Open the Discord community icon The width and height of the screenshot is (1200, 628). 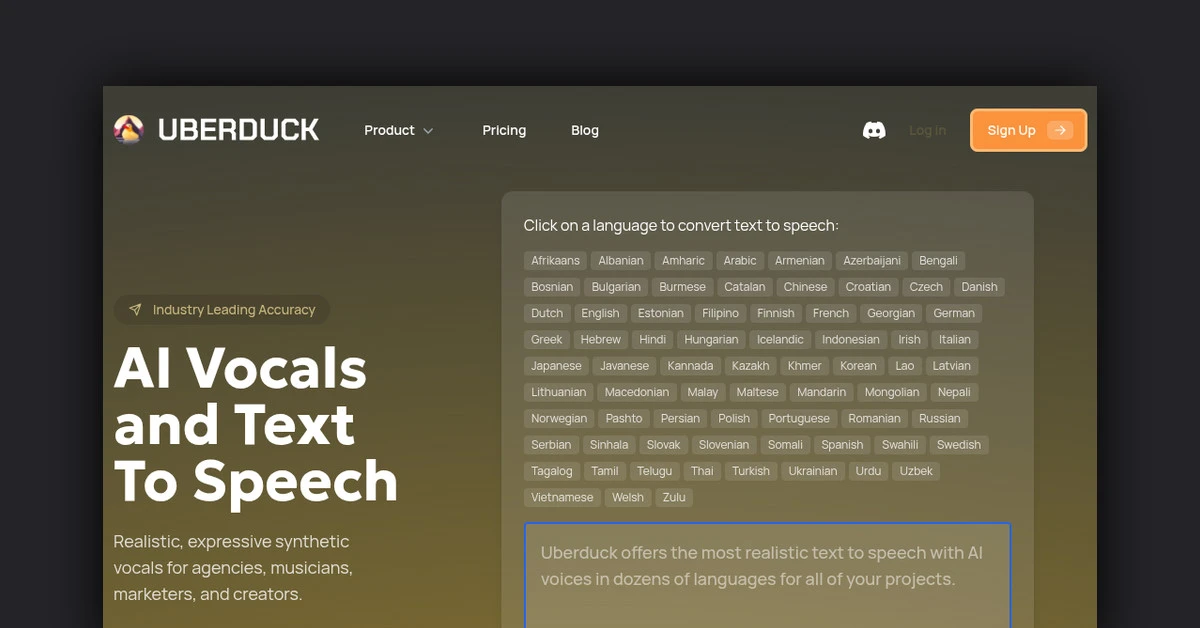tap(874, 130)
